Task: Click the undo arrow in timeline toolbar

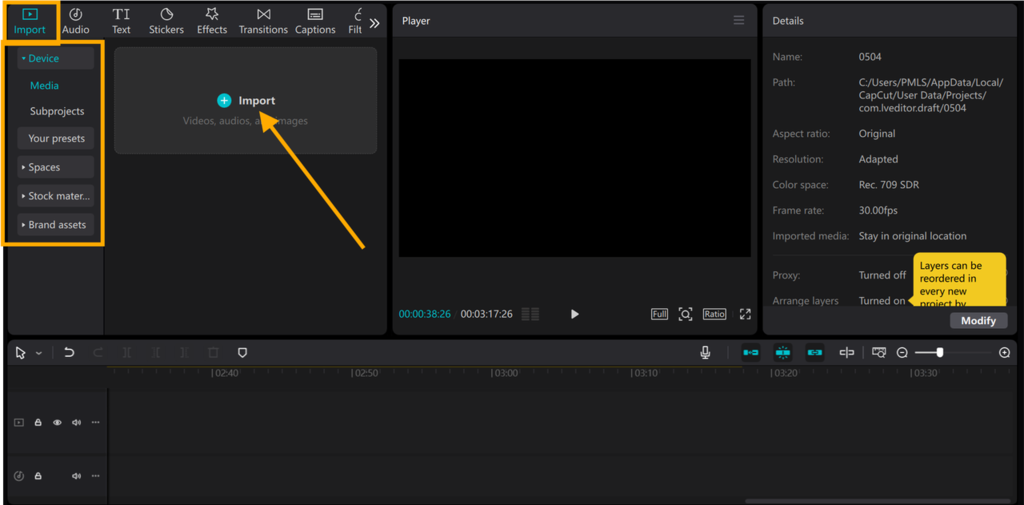Action: click(x=69, y=353)
